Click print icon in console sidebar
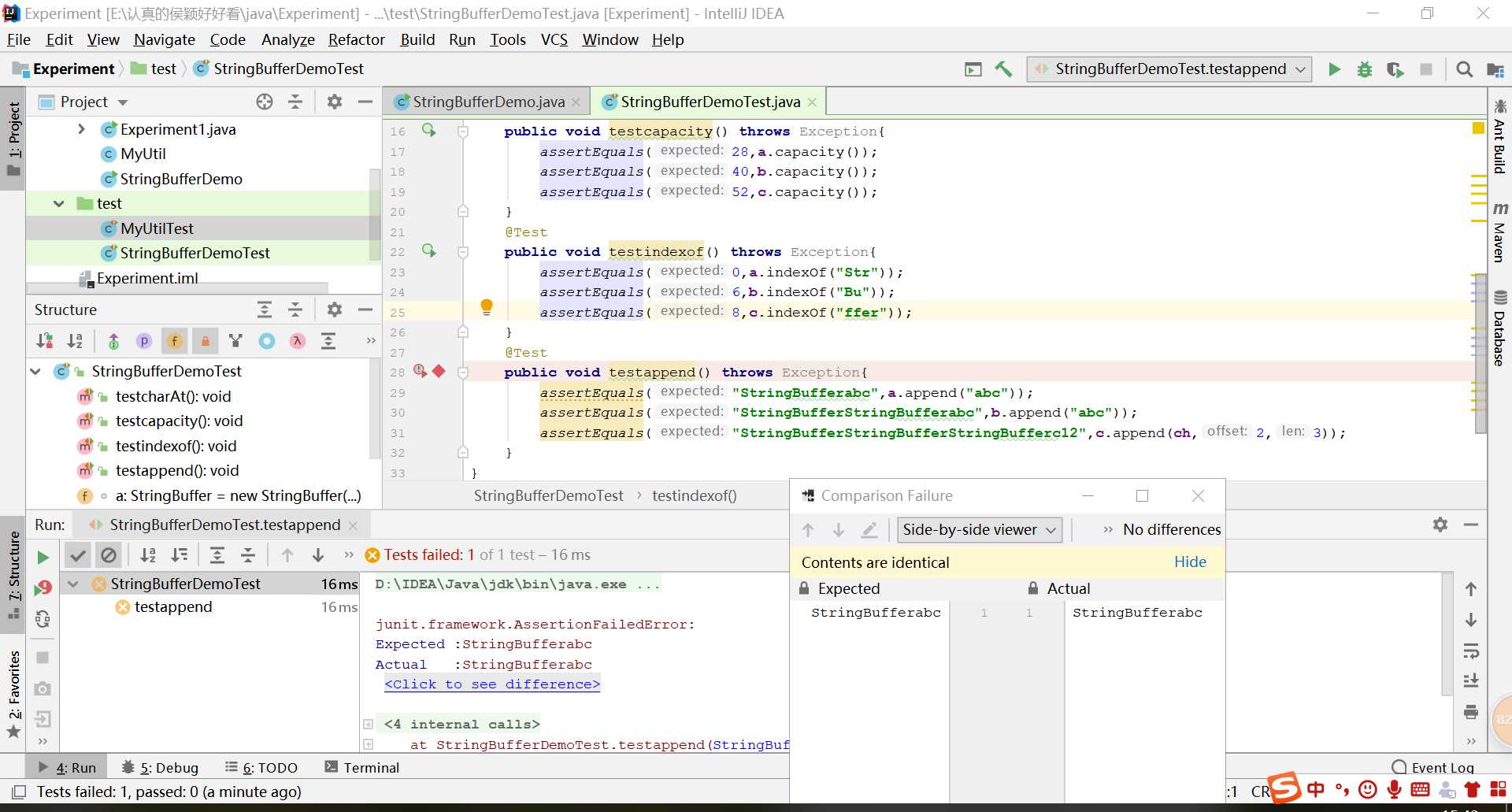 [x=1471, y=712]
